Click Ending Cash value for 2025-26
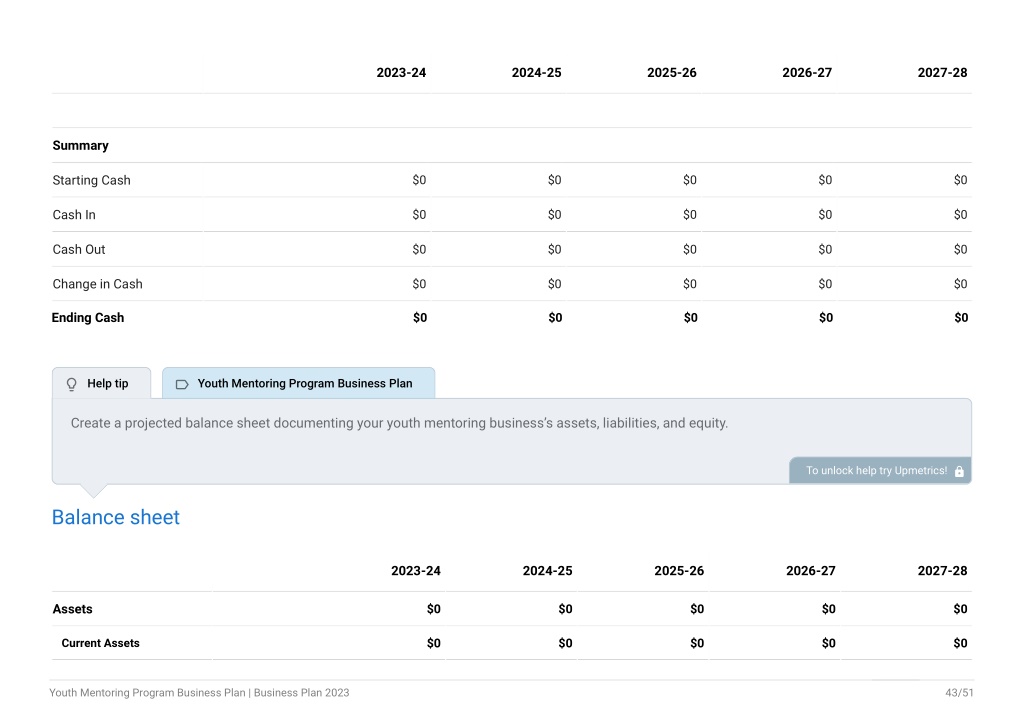Viewport: 1024px width, 724px height. click(690, 318)
